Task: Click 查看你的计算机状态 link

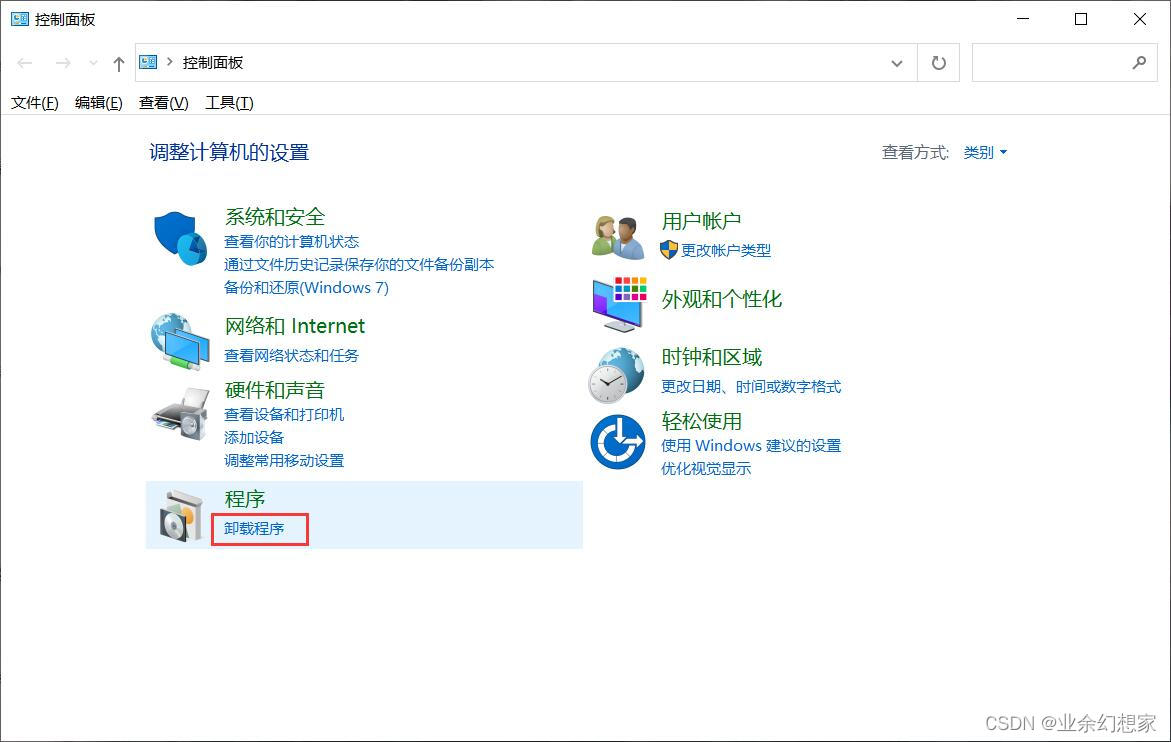Action: pos(291,242)
